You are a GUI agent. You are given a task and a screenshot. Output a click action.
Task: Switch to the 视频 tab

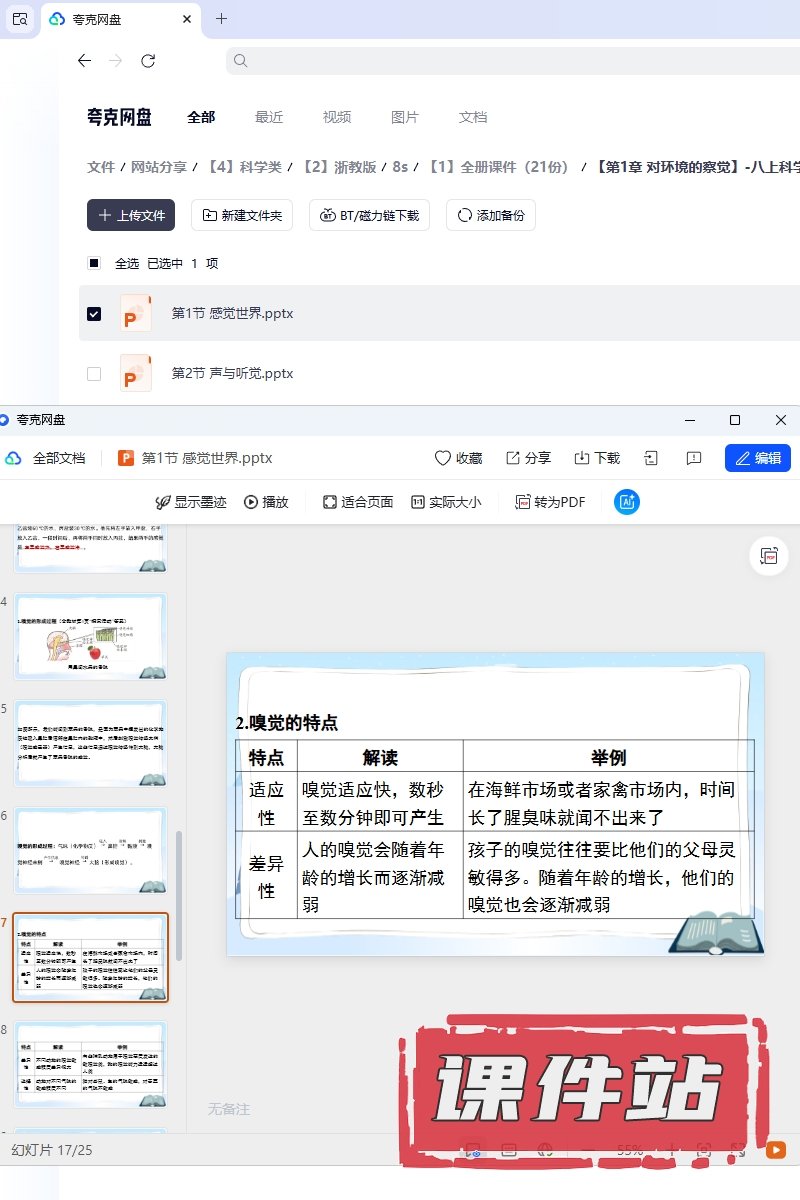point(337,117)
